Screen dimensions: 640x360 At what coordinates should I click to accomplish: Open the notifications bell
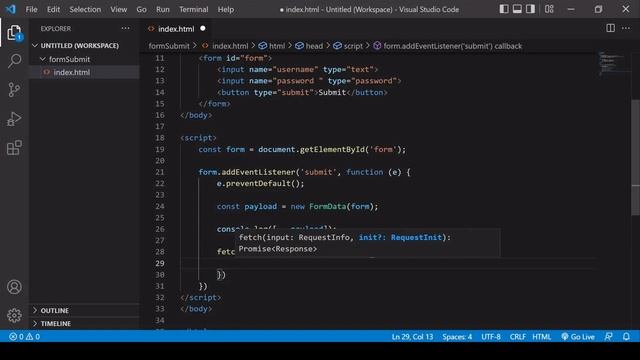coord(626,337)
